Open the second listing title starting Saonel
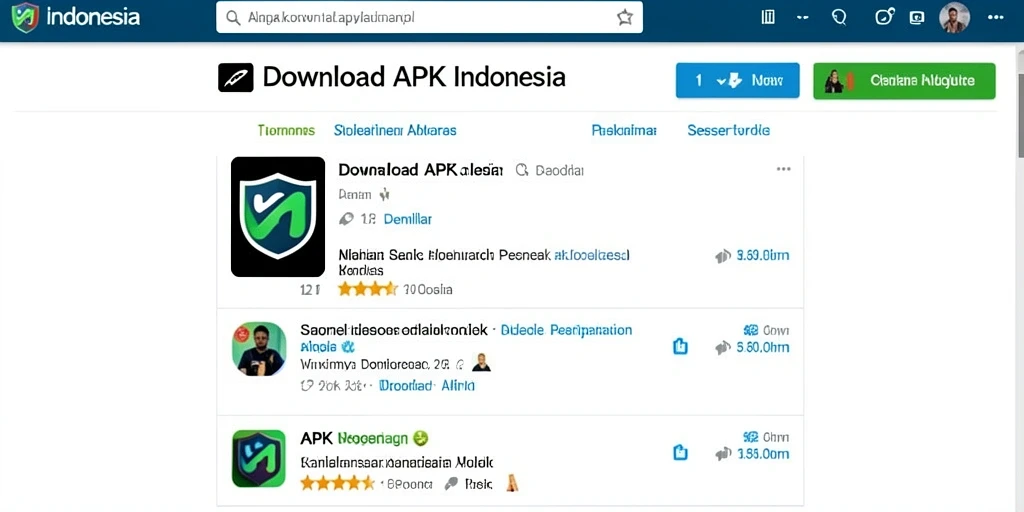The width and height of the screenshot is (1024, 512). click(x=394, y=330)
